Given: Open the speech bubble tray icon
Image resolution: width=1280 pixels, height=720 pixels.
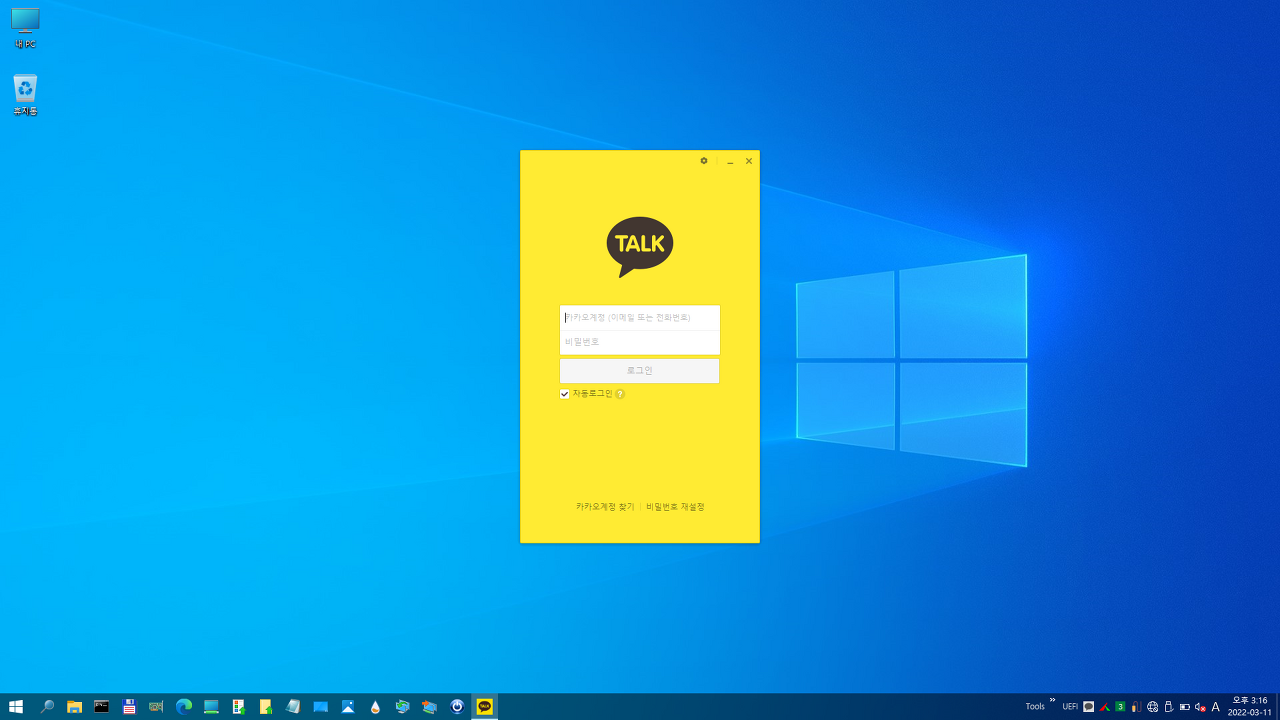Looking at the screenshot, I should pyautogui.click(x=1089, y=706).
